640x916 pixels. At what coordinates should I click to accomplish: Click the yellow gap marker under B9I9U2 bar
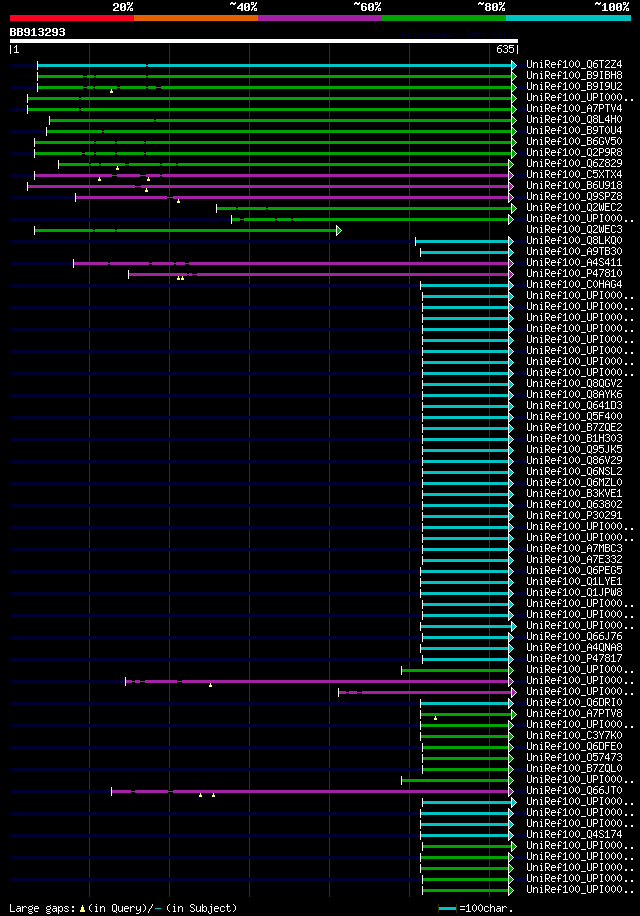(x=112, y=91)
